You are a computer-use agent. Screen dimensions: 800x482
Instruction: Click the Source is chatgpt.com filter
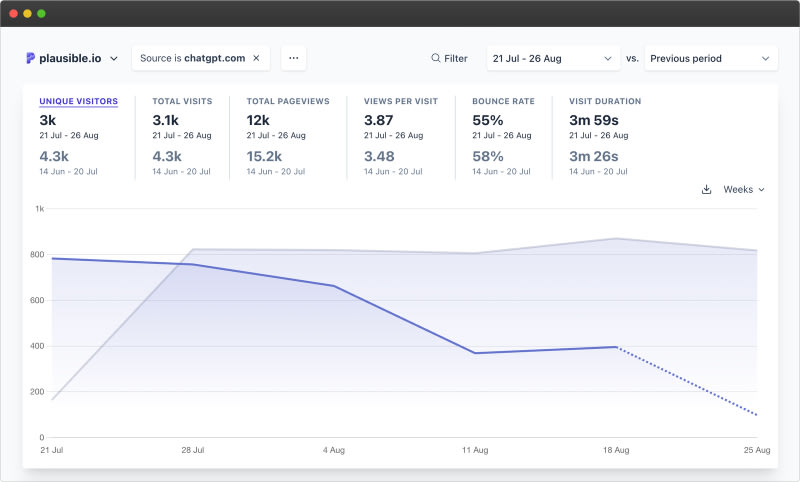point(192,58)
